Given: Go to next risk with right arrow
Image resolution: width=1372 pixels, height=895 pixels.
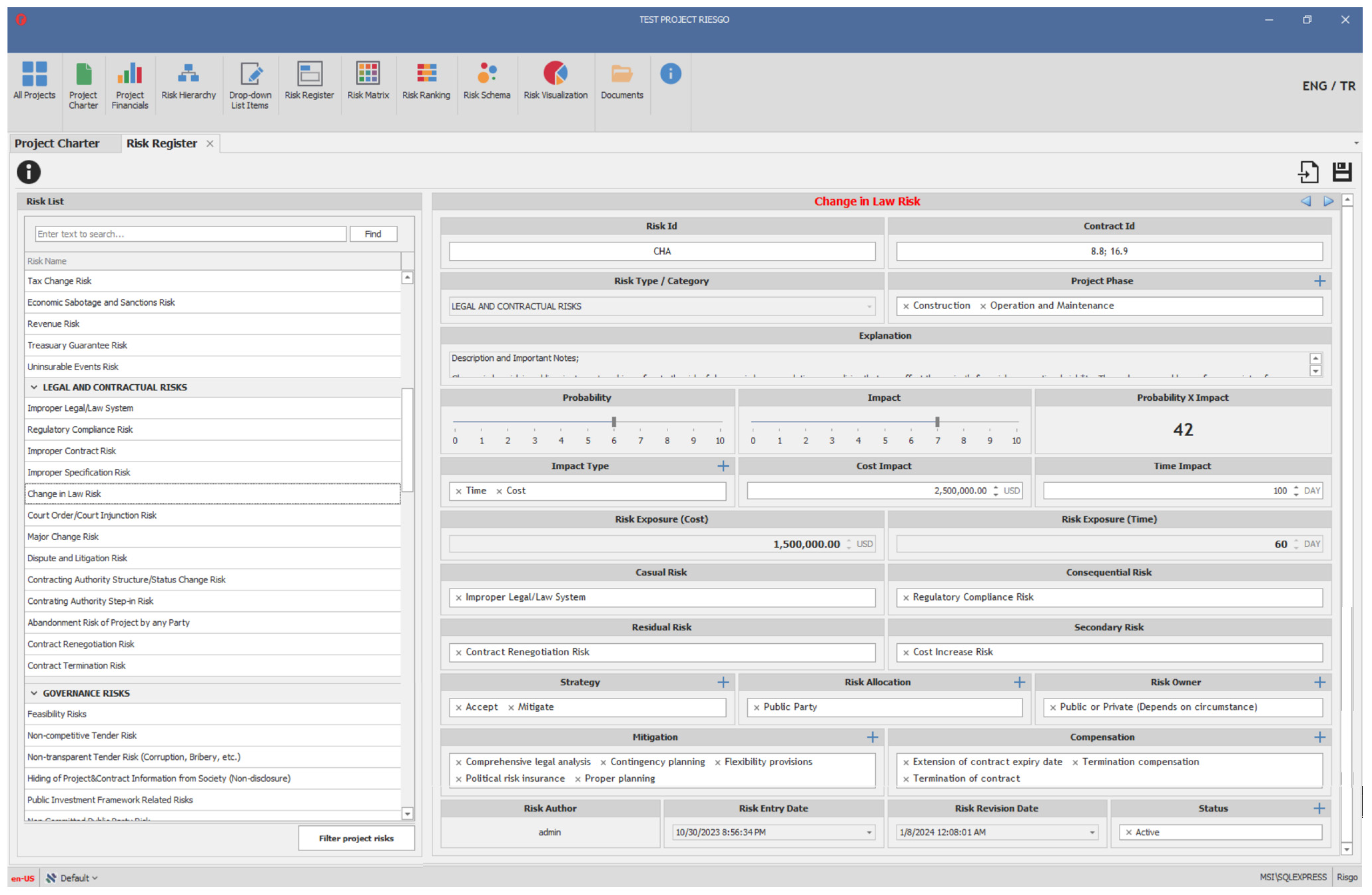Looking at the screenshot, I should tap(1328, 201).
